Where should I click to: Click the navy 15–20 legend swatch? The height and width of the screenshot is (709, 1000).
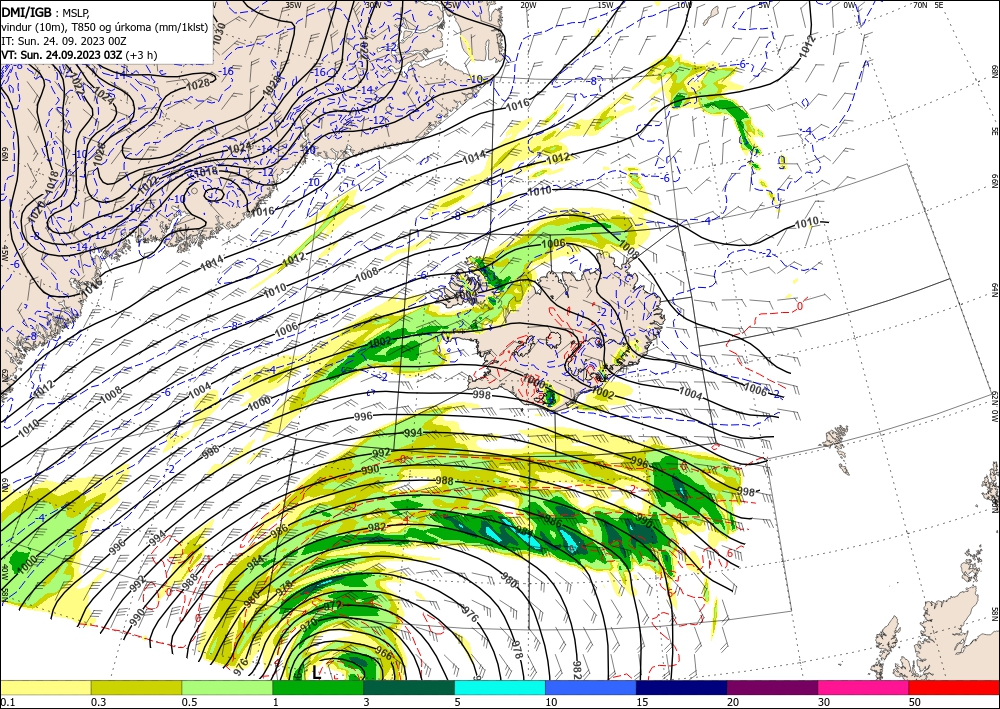coord(682,687)
